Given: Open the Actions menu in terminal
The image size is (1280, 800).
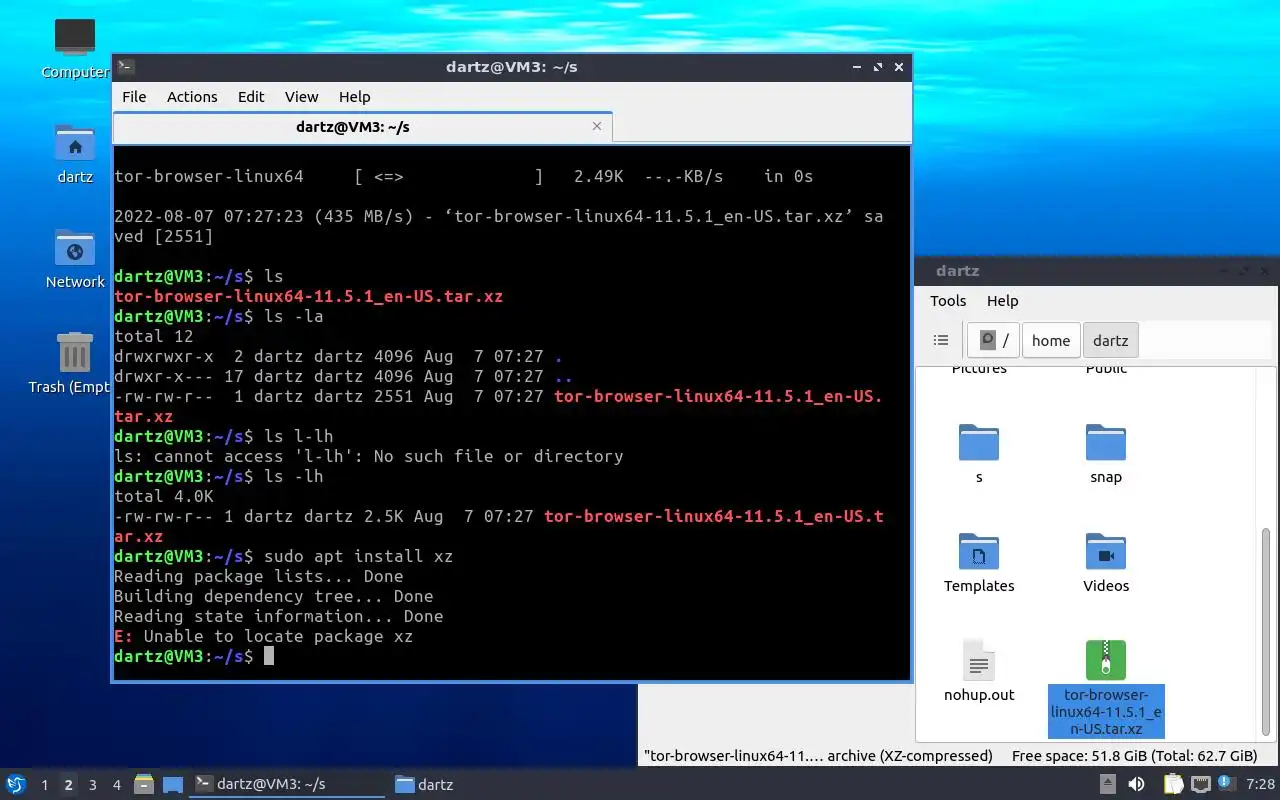Looking at the screenshot, I should 192,97.
